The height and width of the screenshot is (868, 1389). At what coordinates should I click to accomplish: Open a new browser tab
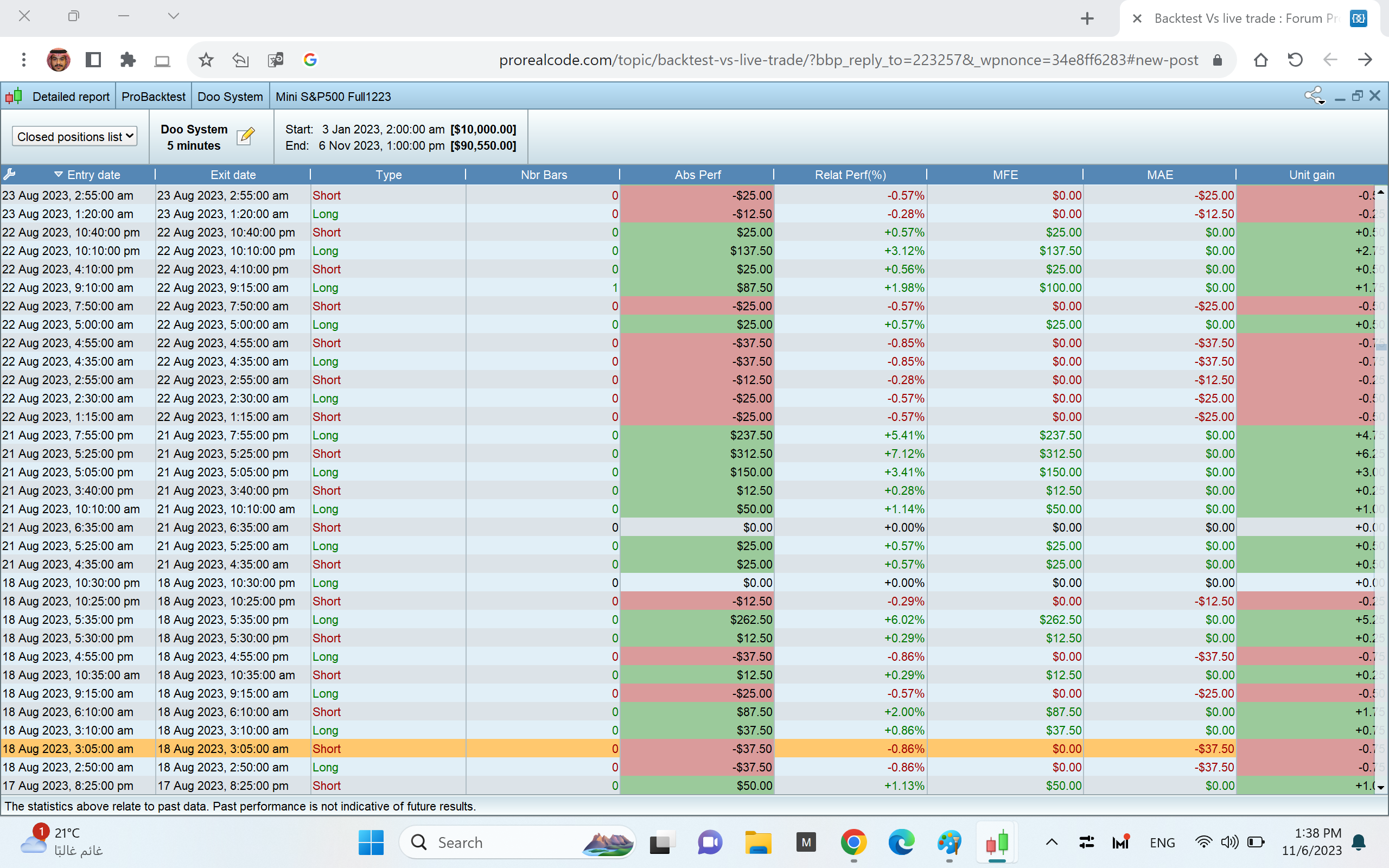click(x=1087, y=18)
